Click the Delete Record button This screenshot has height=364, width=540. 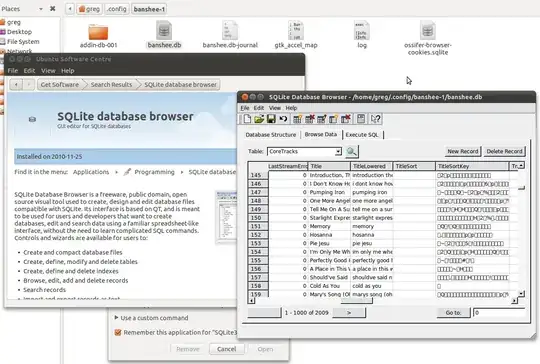click(504, 151)
